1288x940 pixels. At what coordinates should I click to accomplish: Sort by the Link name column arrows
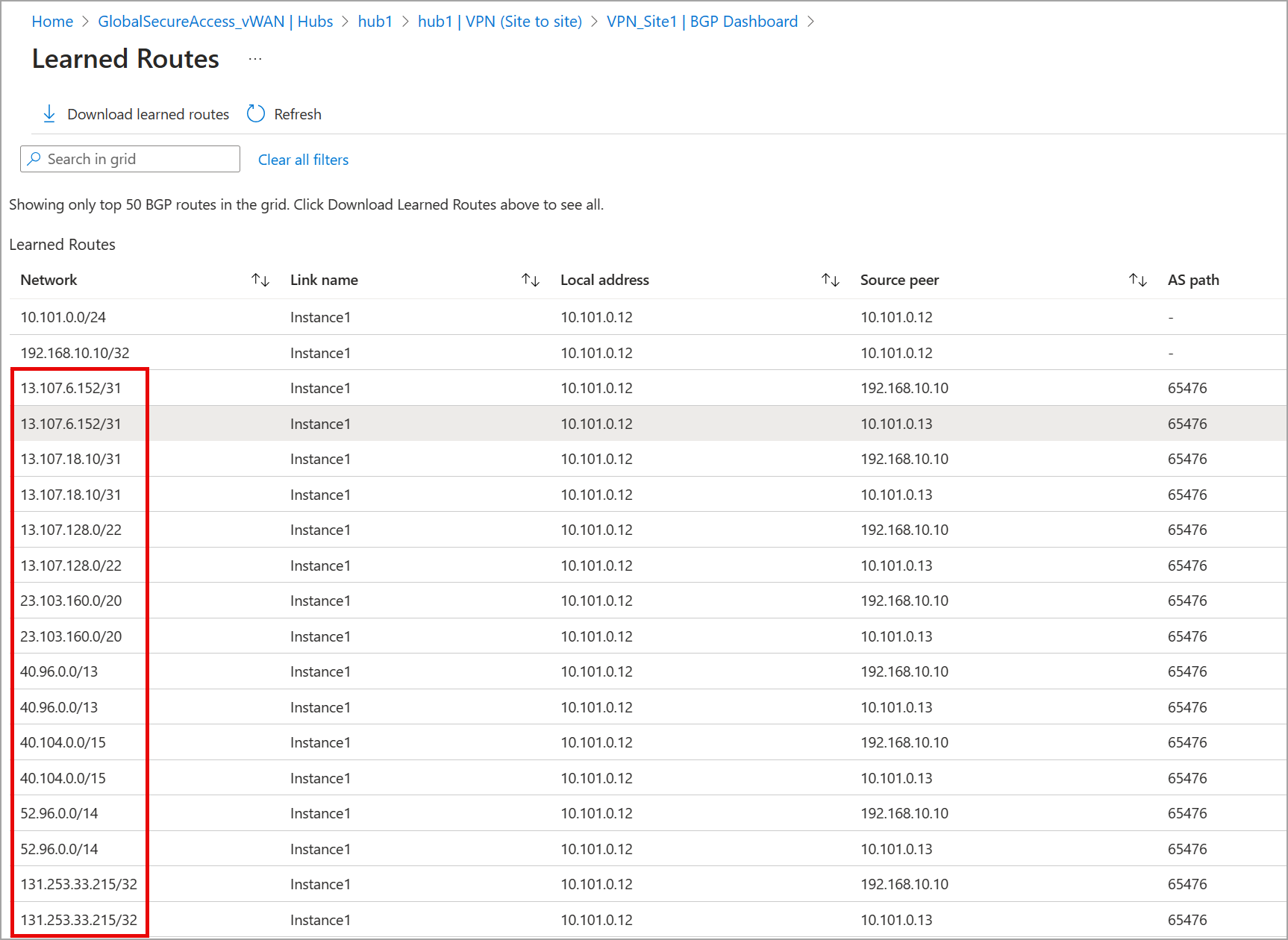(531, 280)
